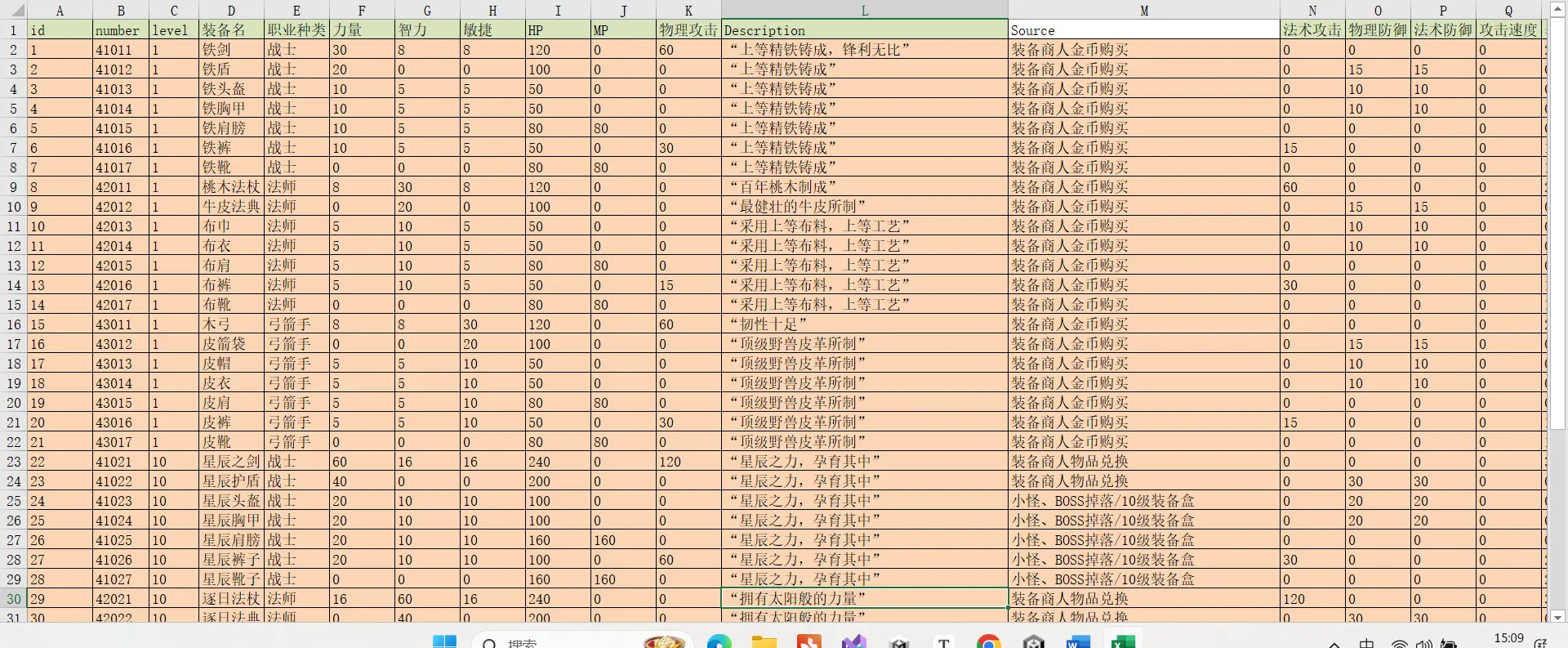Open the Windows Start menu
The image size is (1568, 648).
pos(444,642)
